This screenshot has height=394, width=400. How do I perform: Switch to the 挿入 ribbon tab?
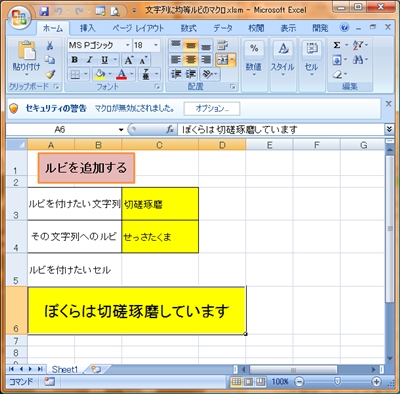(88, 29)
